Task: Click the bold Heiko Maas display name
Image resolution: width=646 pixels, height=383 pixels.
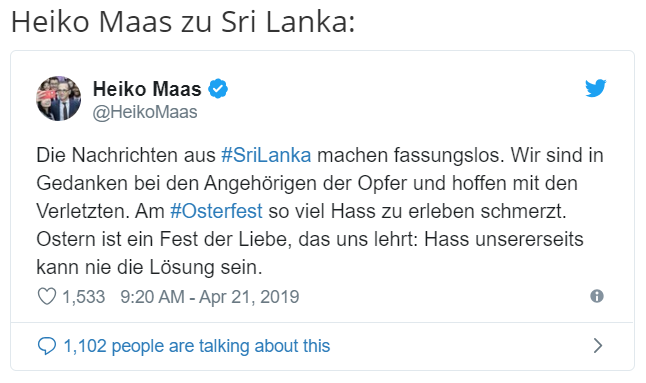Action: pyautogui.click(x=147, y=89)
